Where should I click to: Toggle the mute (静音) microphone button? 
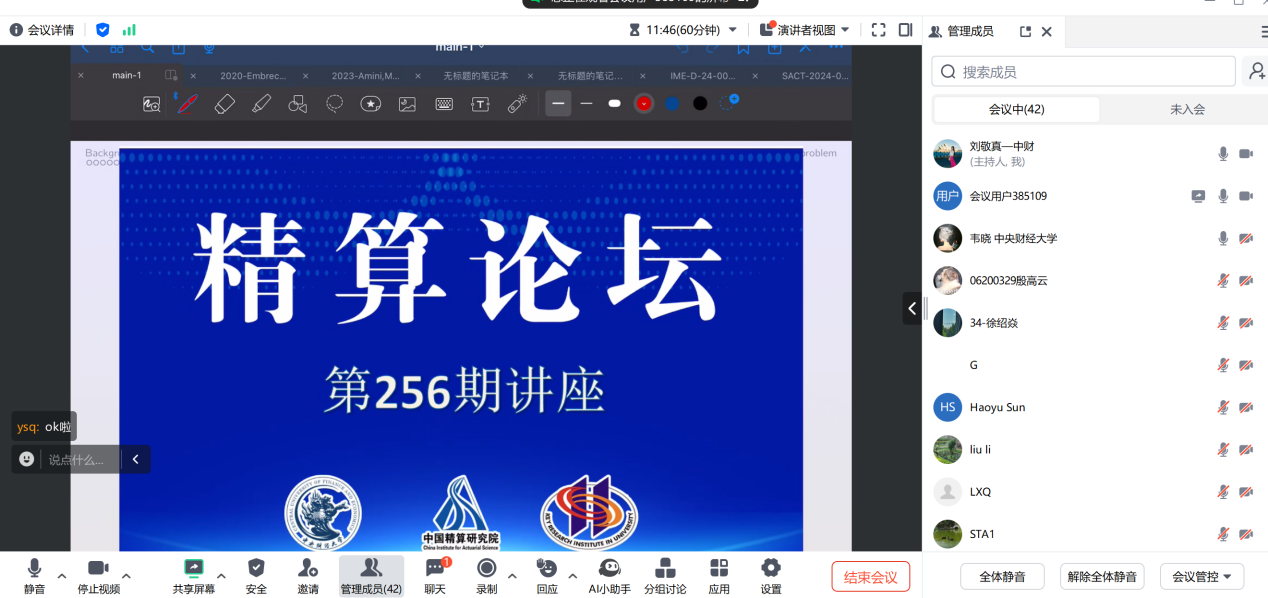click(34, 569)
